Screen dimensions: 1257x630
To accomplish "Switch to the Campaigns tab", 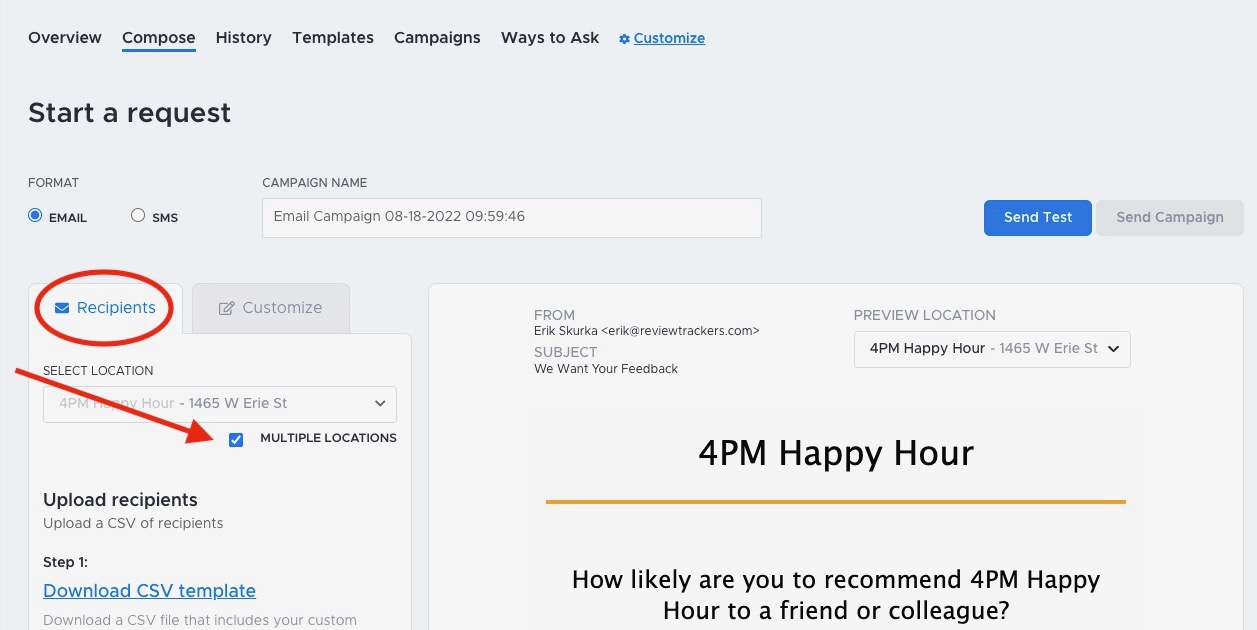I will (x=437, y=38).
